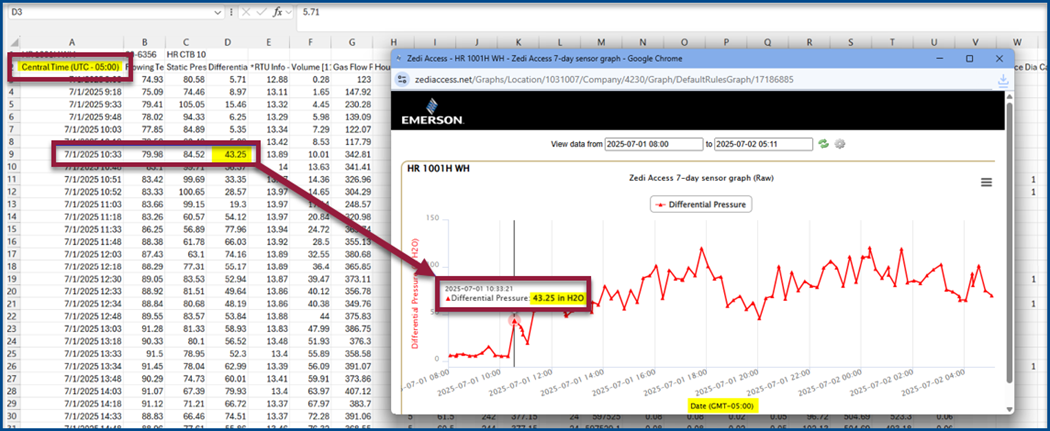Image resolution: width=1050 pixels, height=431 pixels.
Task: Select Excel column F header
Action: point(310,42)
